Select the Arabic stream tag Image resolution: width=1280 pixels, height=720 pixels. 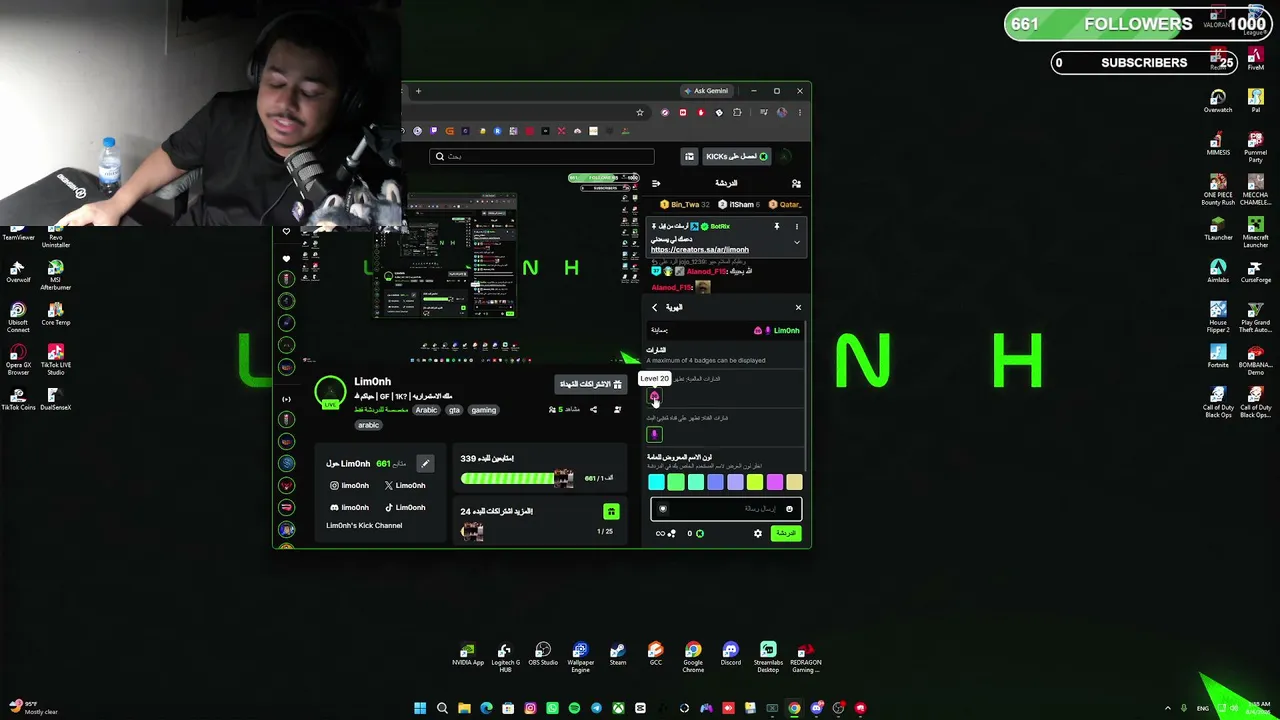coord(426,410)
